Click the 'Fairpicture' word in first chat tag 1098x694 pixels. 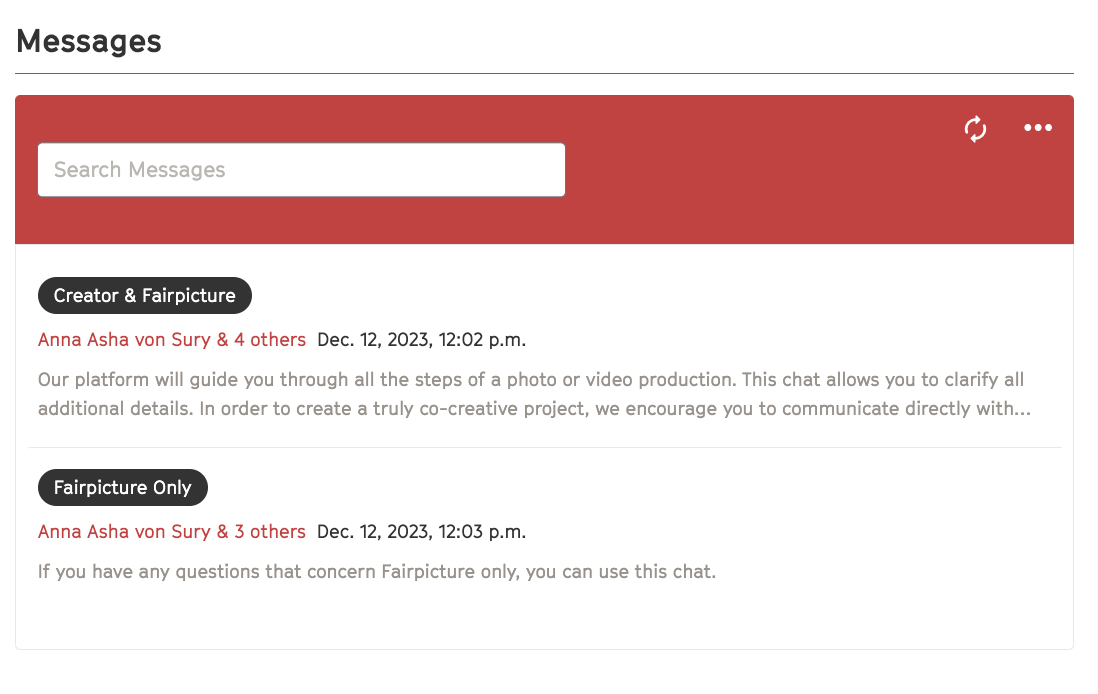(x=188, y=296)
